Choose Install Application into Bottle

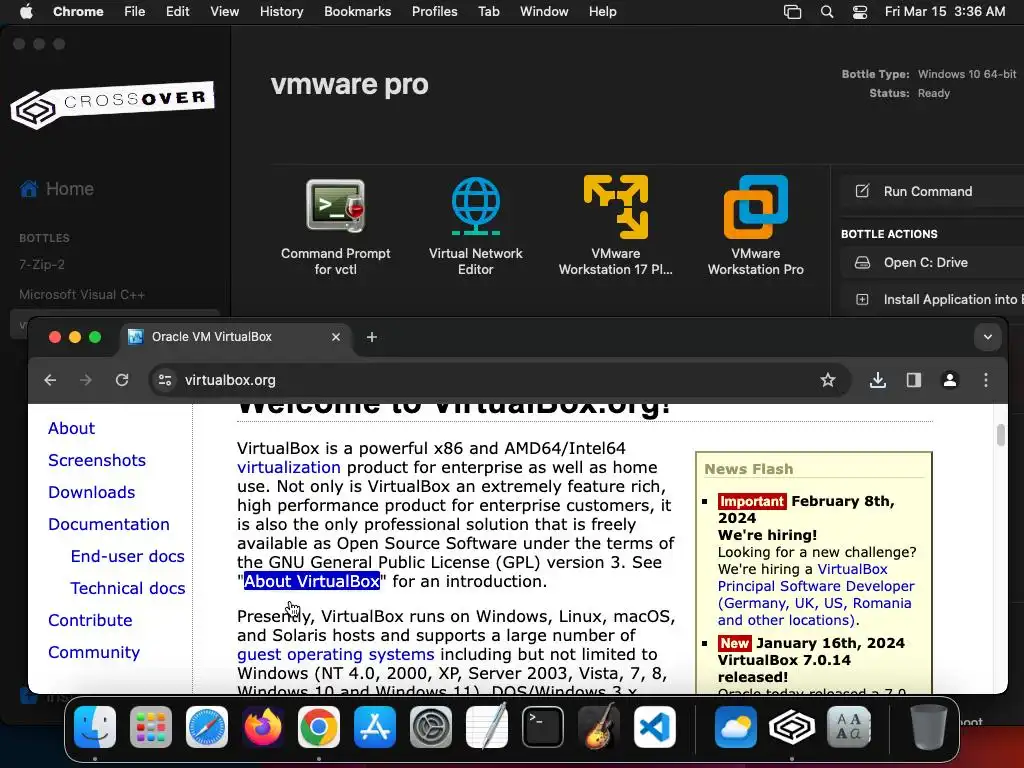(x=931, y=299)
